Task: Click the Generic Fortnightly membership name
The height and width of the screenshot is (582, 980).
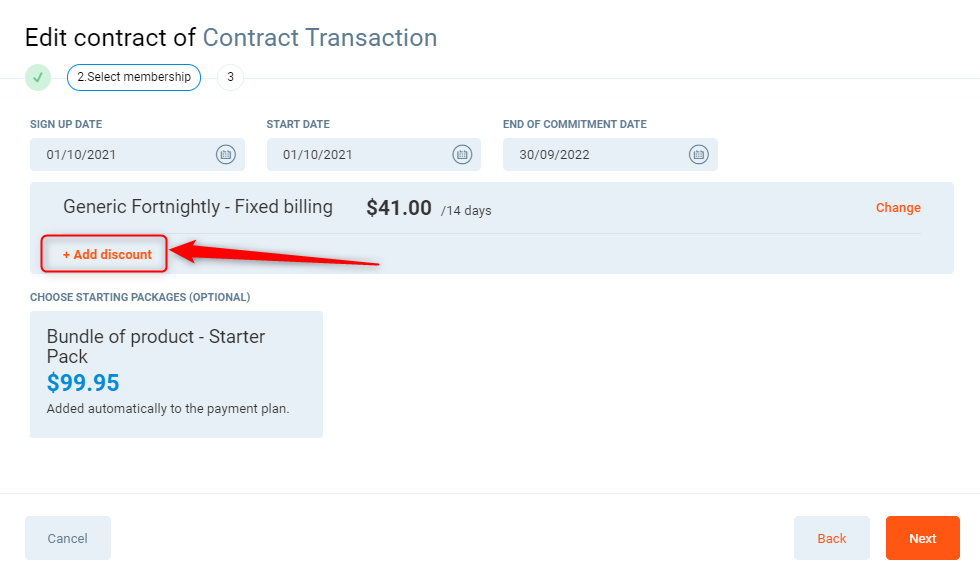Action: 198,207
